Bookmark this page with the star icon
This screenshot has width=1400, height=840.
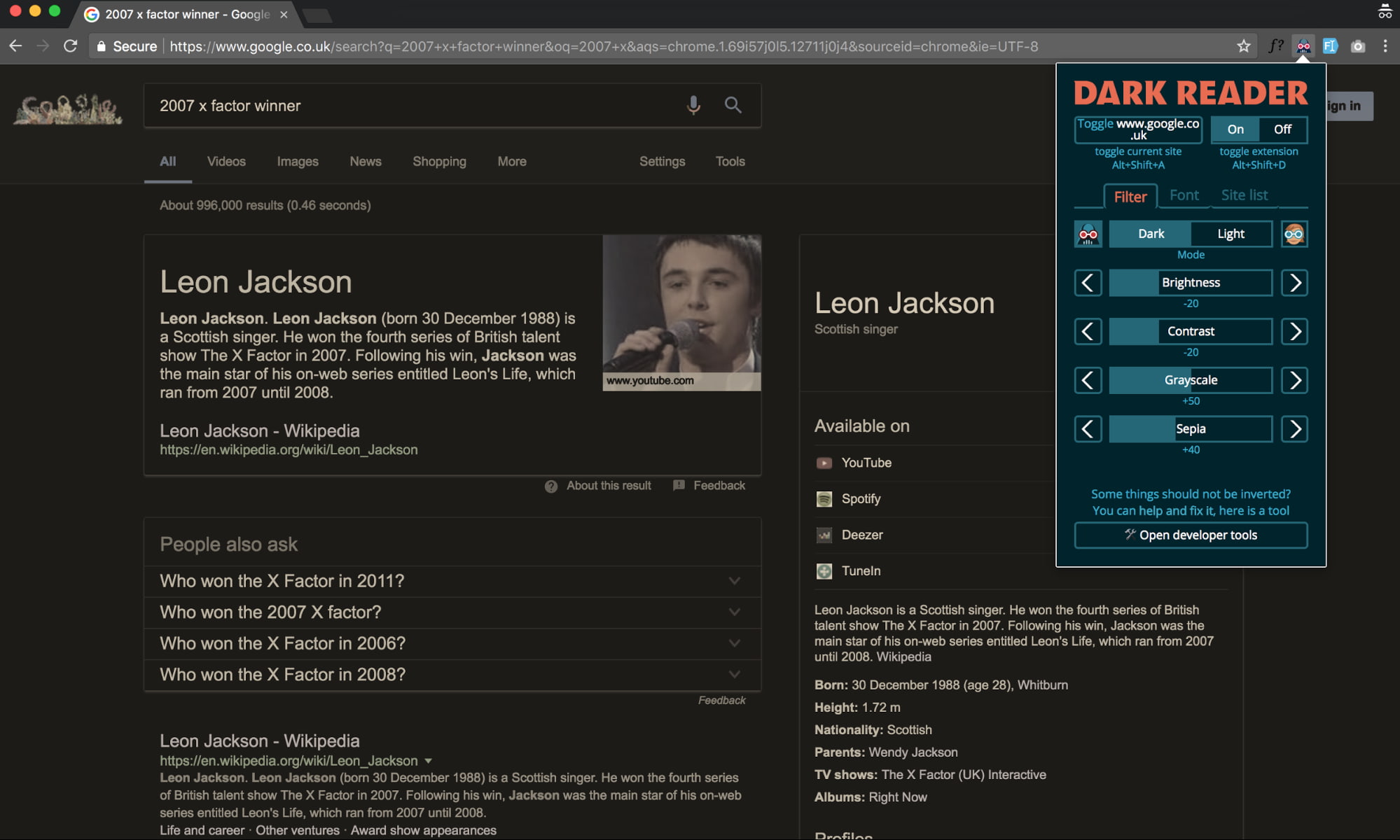(1244, 46)
